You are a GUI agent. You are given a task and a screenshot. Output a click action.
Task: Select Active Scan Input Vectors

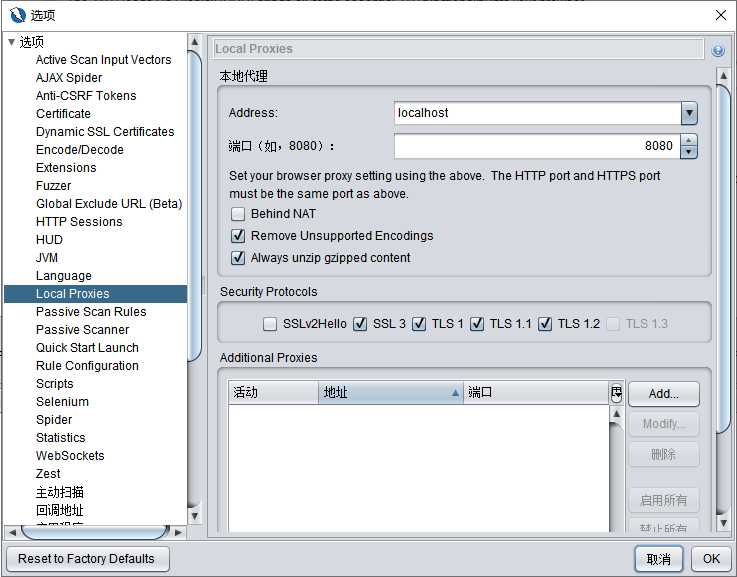103,60
